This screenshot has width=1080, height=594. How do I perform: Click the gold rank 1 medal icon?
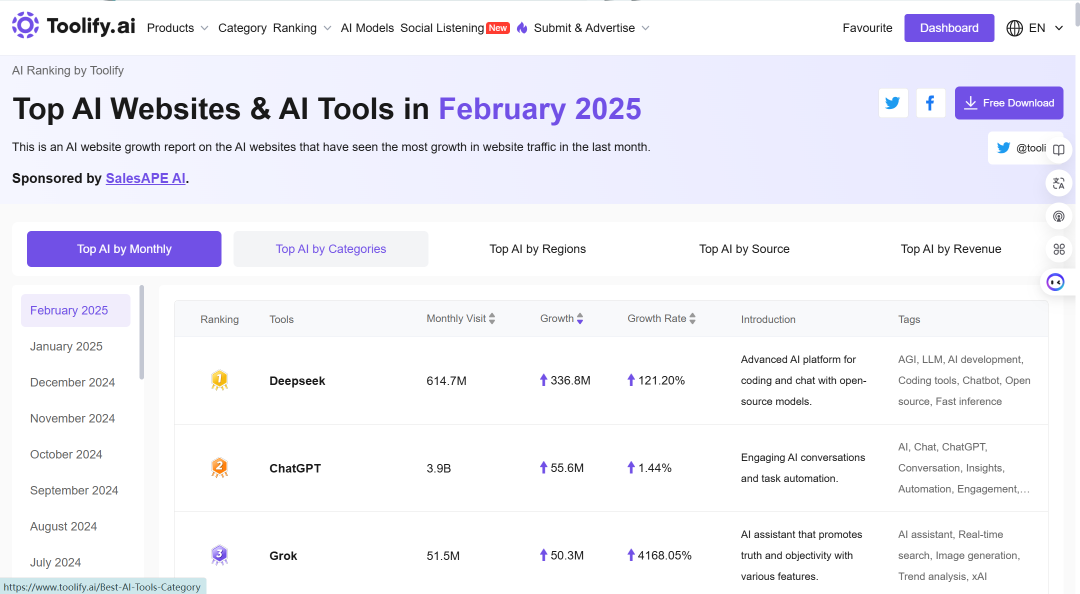pos(219,380)
